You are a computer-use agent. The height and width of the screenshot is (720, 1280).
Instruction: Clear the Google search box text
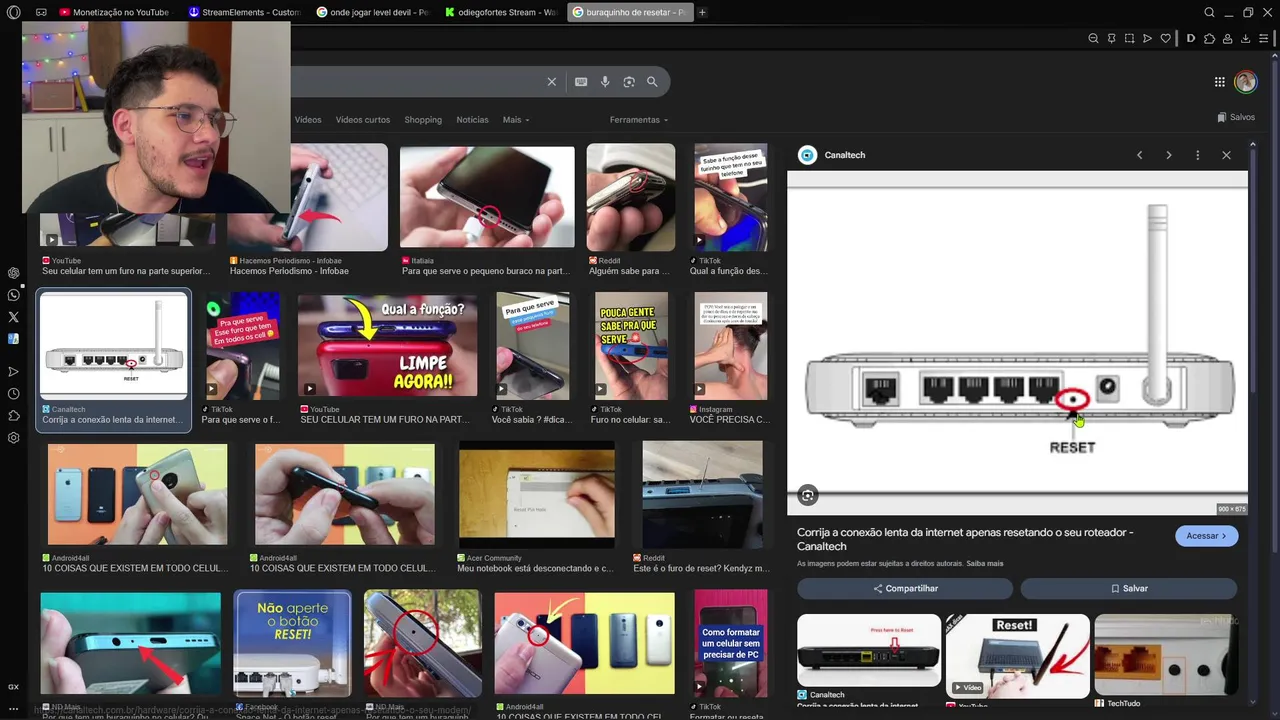[551, 82]
